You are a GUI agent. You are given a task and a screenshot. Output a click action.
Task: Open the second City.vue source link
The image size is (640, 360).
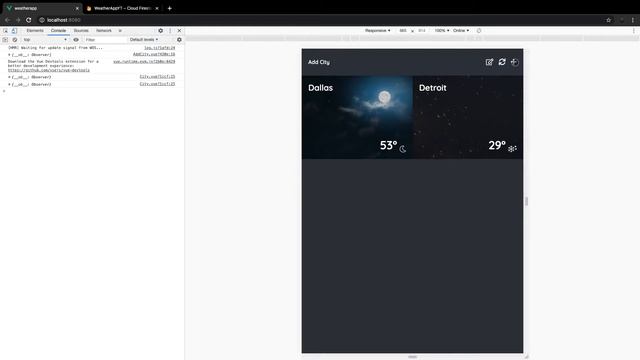(157, 84)
